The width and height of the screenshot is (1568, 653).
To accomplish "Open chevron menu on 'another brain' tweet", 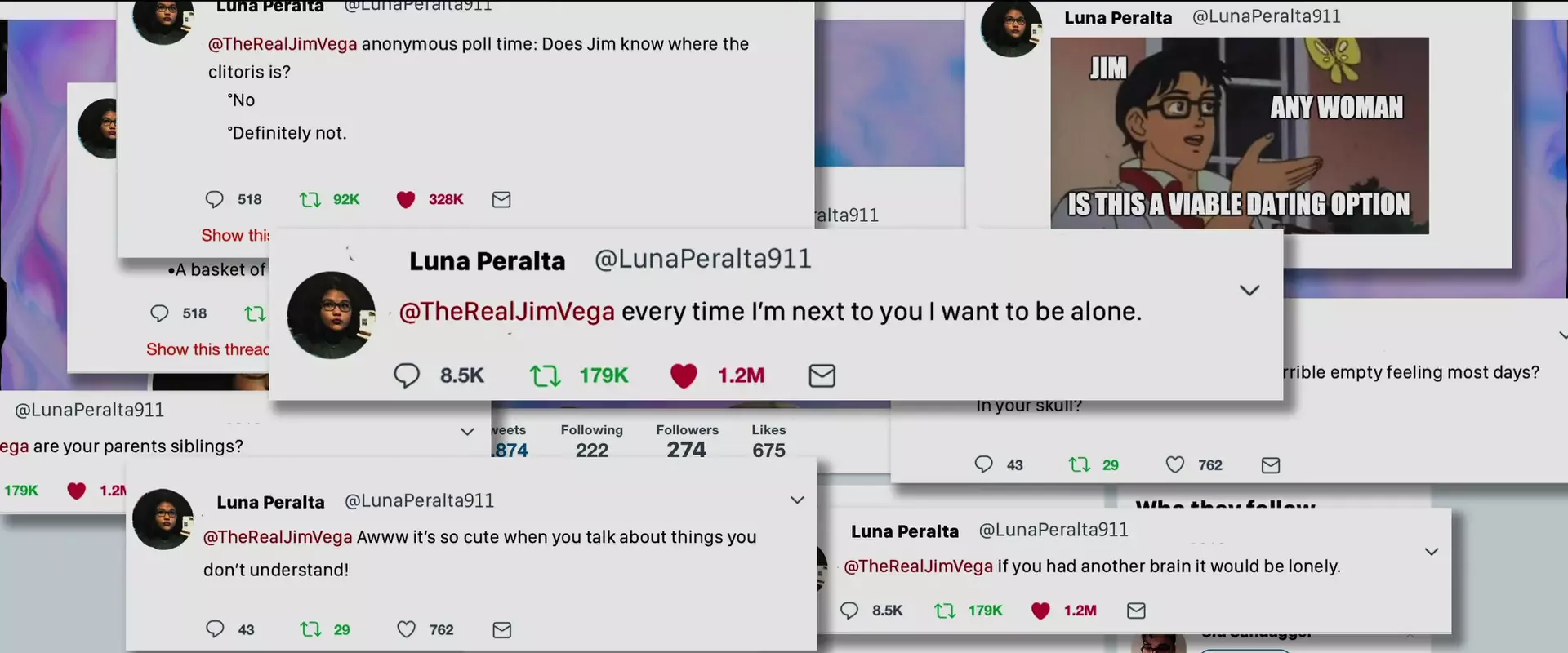I will coord(1432,552).
